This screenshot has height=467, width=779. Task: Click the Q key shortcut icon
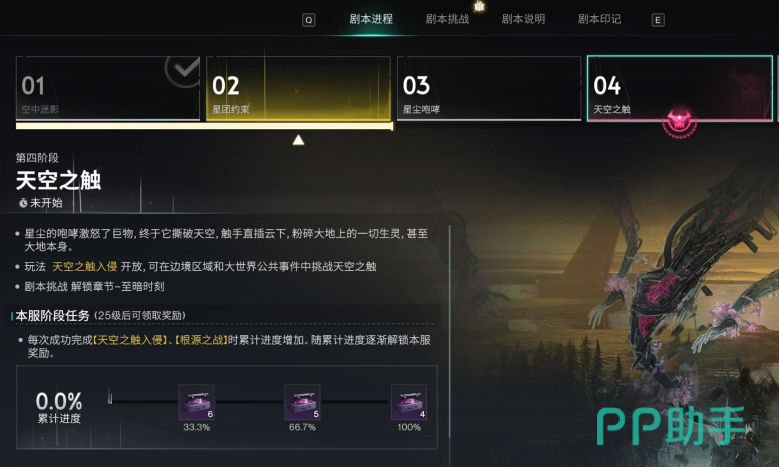(309, 20)
